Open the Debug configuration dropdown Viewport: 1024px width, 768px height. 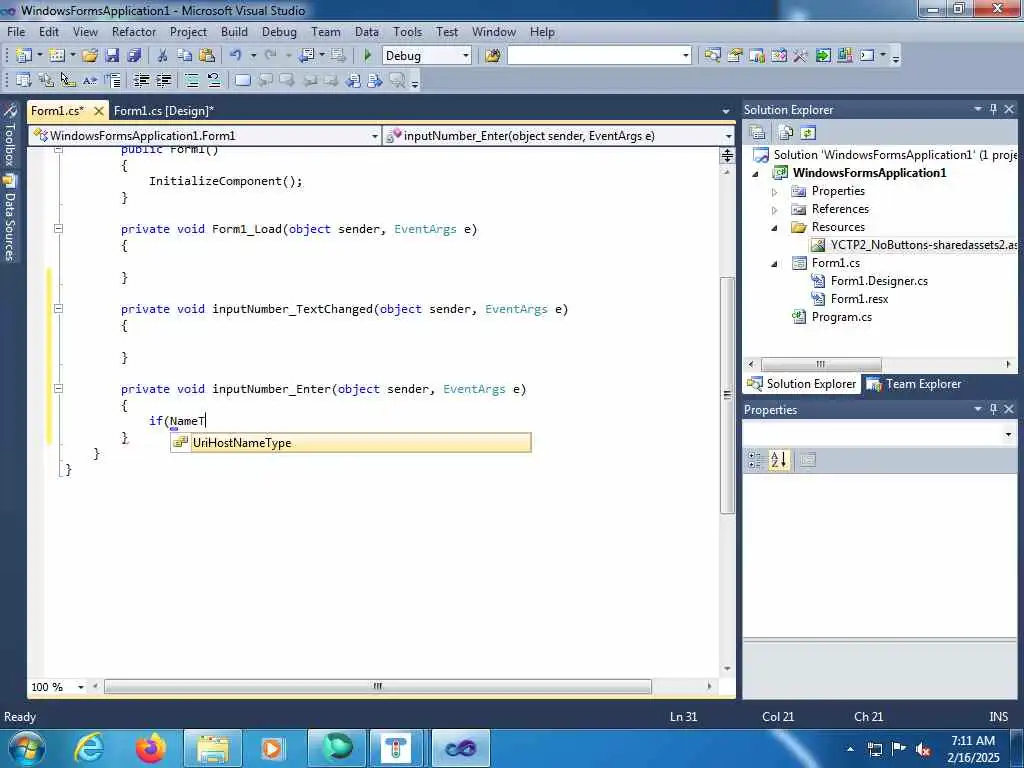tap(466, 56)
